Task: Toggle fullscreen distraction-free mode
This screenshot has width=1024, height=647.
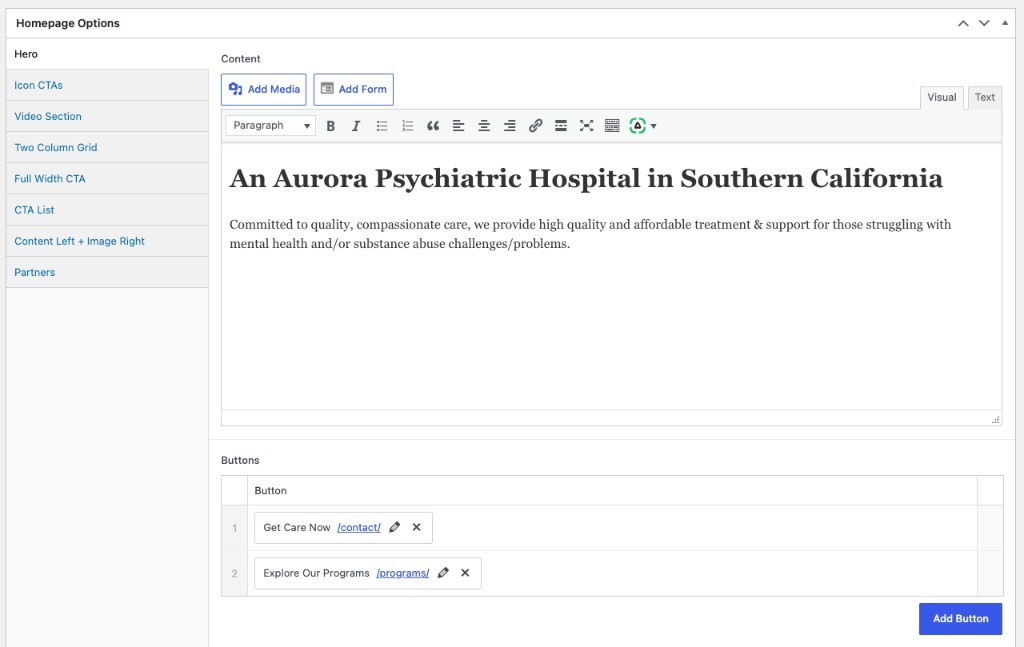Action: [586, 126]
